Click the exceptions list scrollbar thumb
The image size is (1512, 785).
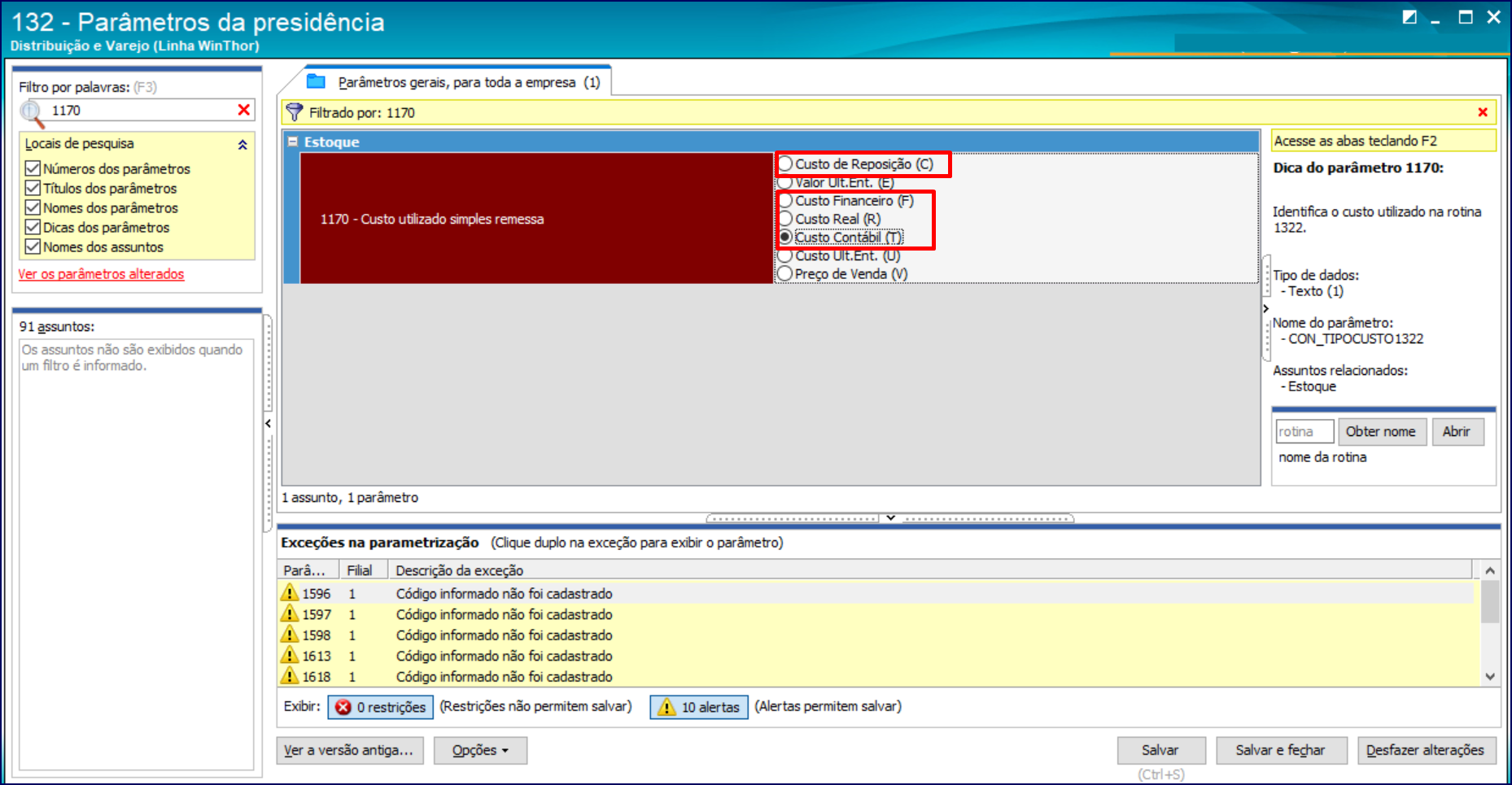point(1489,602)
